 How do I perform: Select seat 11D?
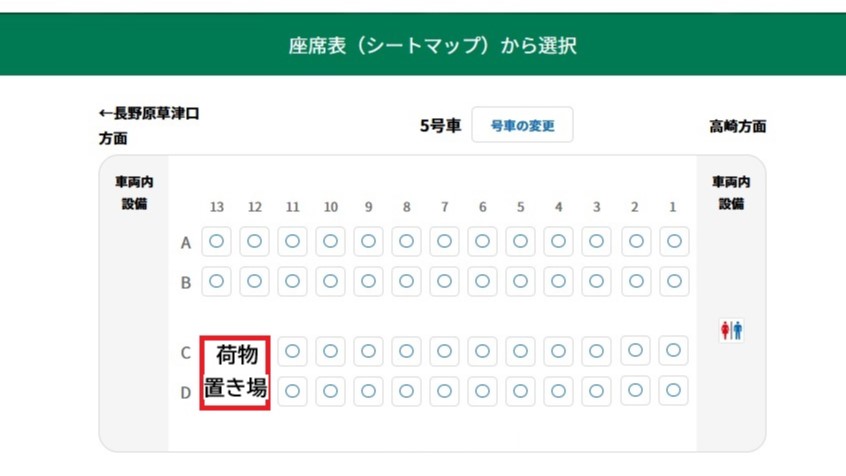(292, 390)
